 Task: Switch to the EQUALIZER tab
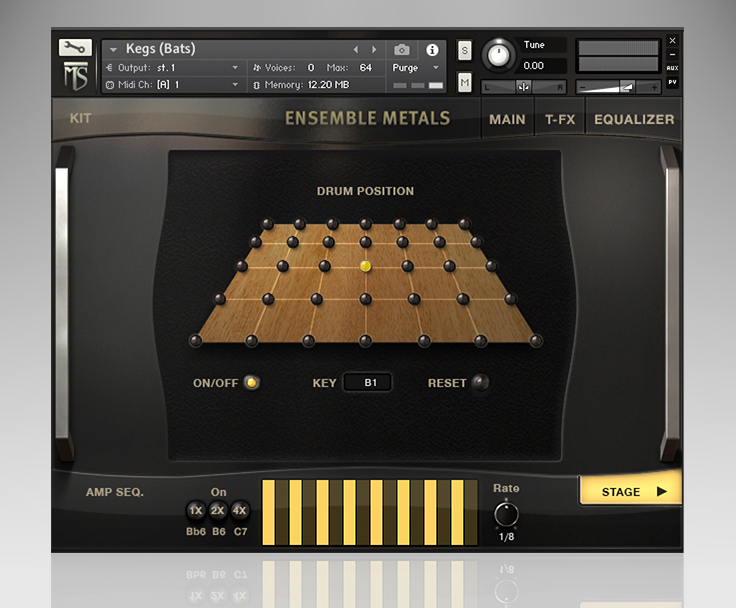pyautogui.click(x=634, y=120)
